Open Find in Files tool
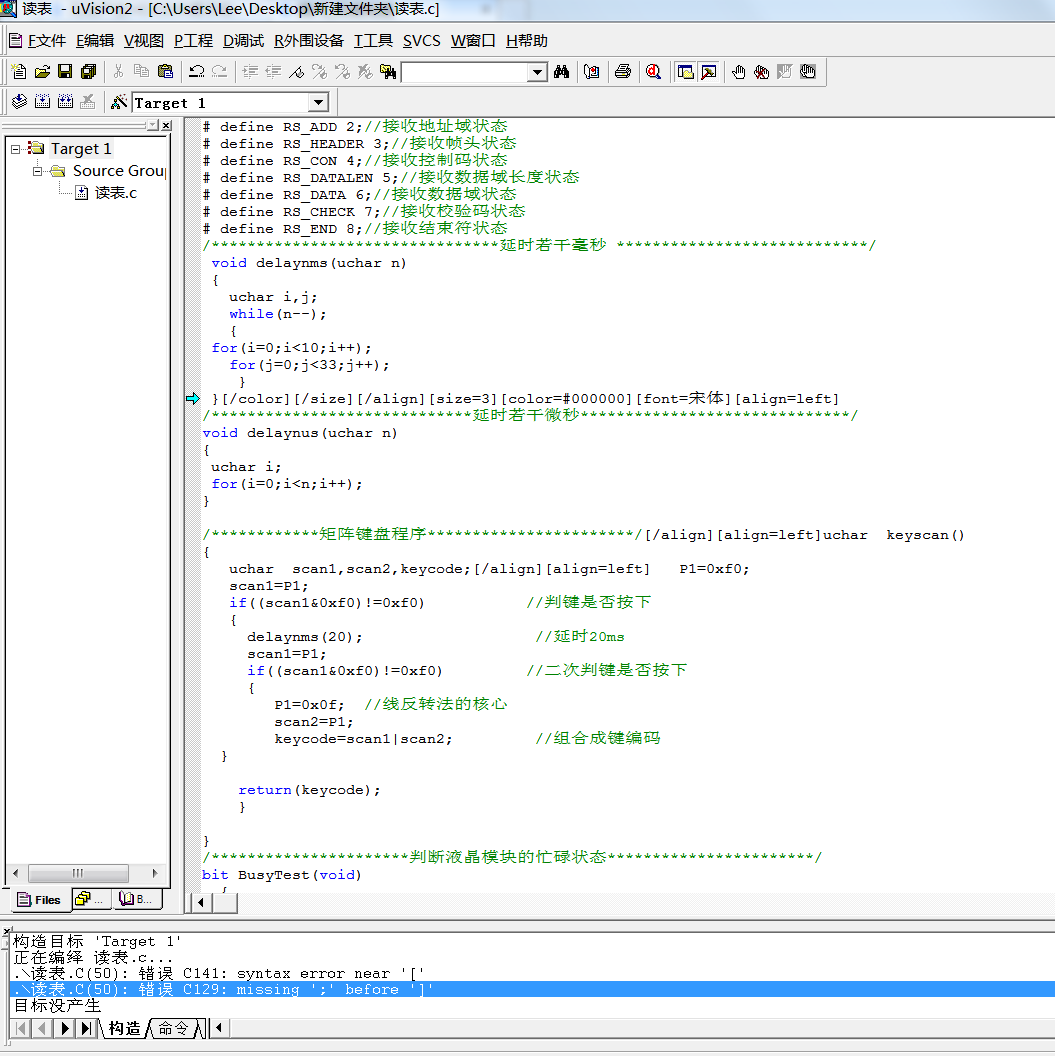This screenshot has height=1056, width=1055. pos(388,71)
